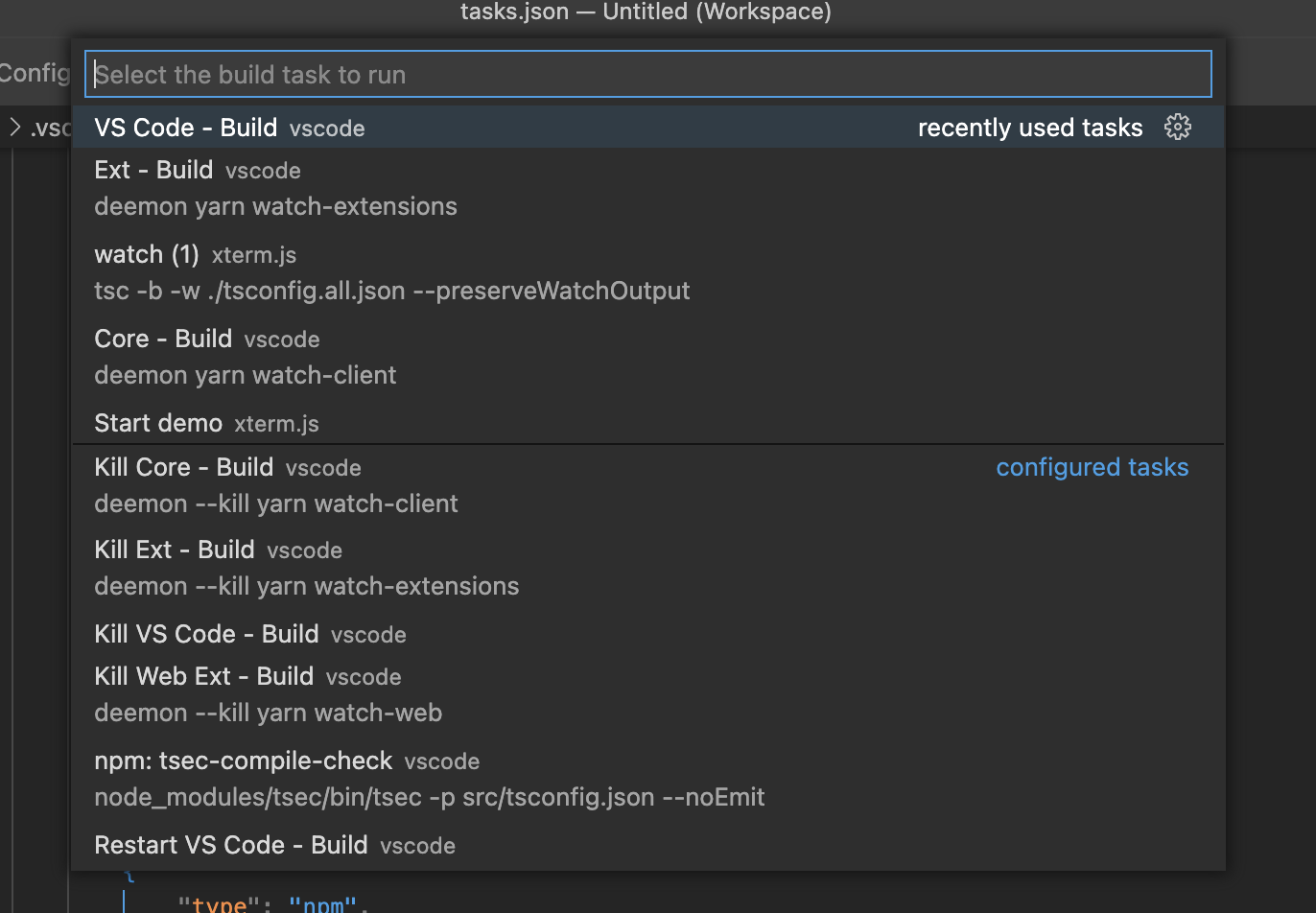Select the Core - Build task

[163, 339]
